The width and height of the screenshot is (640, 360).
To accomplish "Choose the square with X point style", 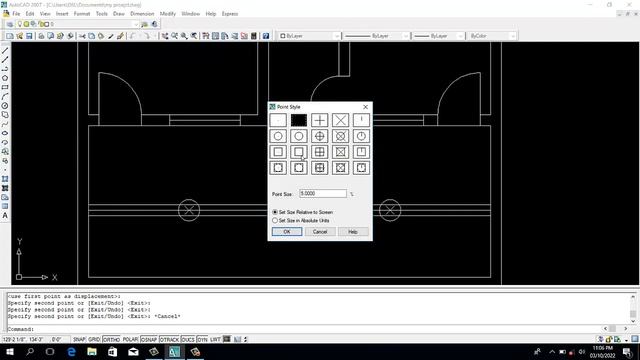I will 340,152.
